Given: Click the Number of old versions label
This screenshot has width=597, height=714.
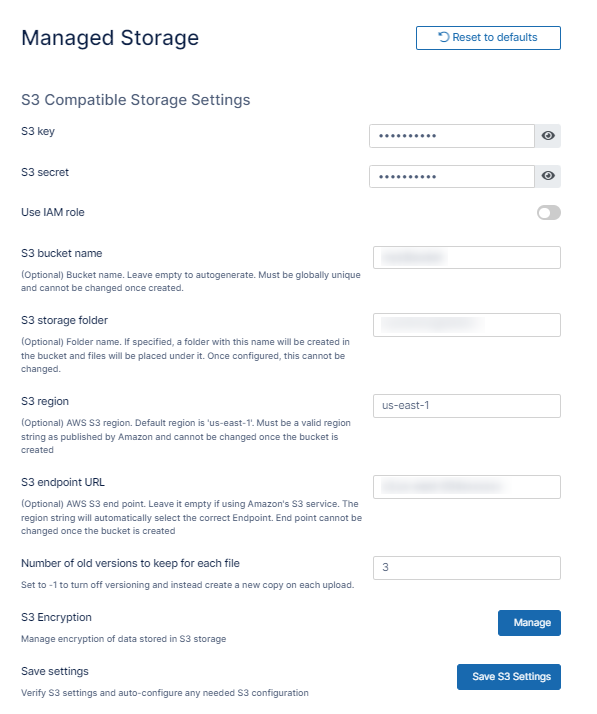Looking at the screenshot, I should pyautogui.click(x=130, y=563).
